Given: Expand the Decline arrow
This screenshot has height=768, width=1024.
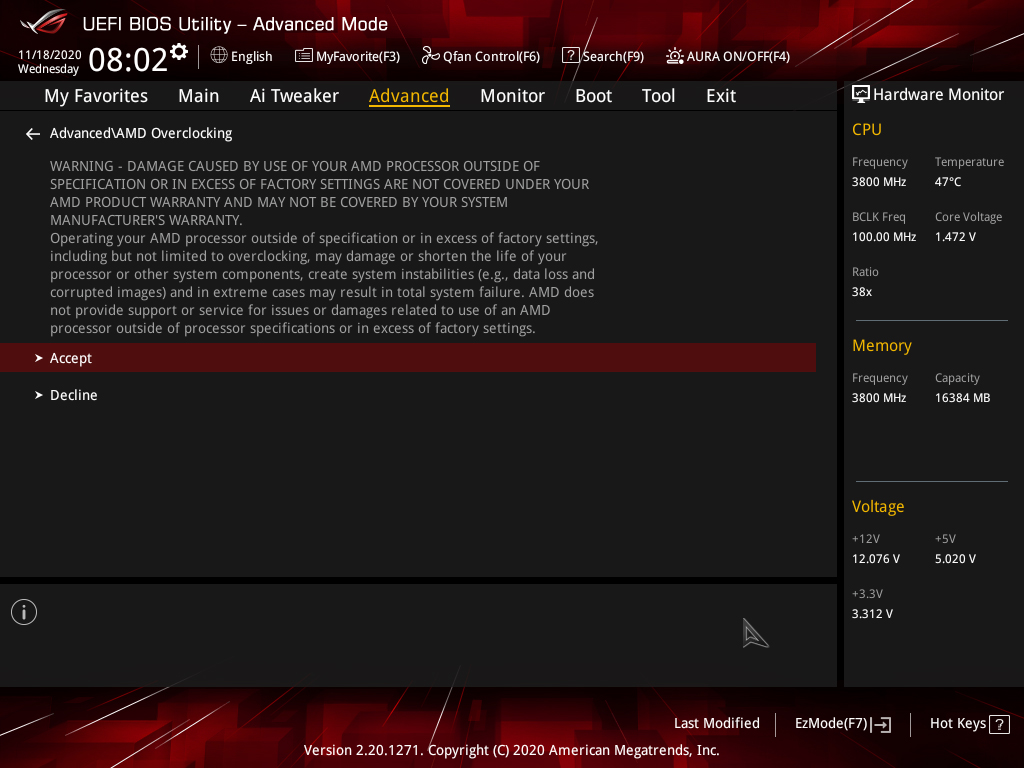Looking at the screenshot, I should (x=39, y=395).
